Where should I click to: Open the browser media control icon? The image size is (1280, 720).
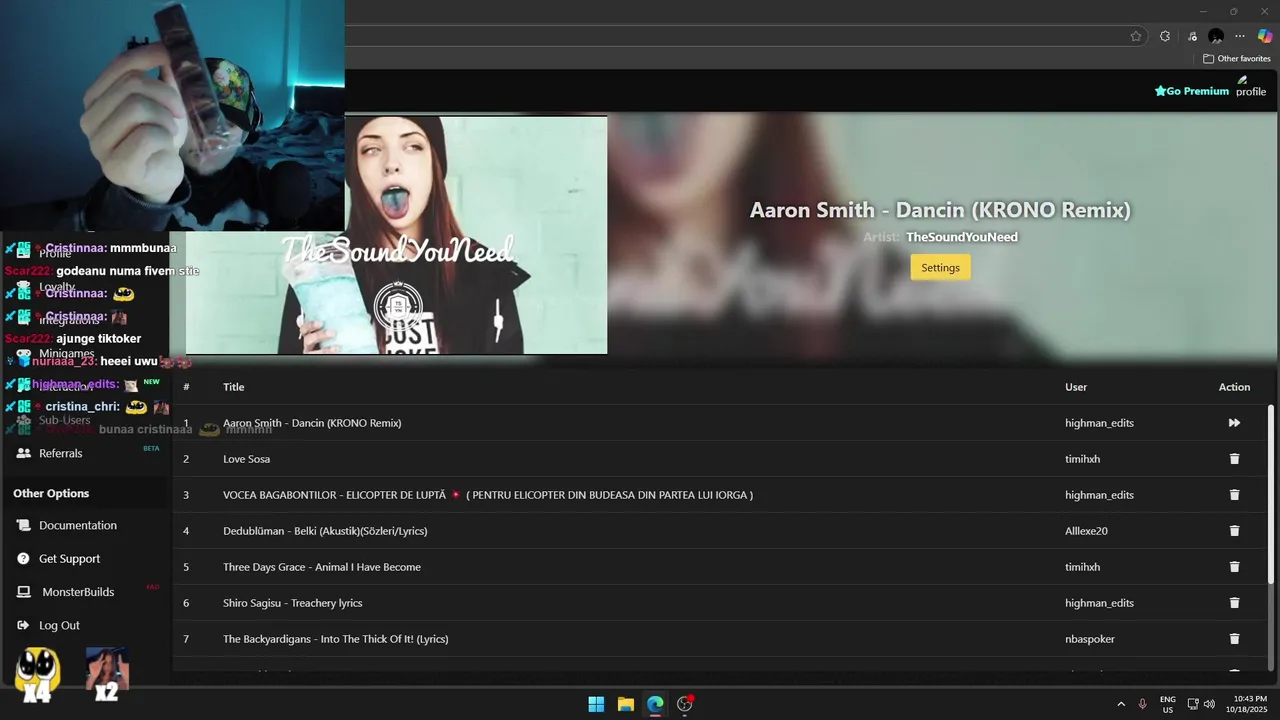click(1193, 36)
